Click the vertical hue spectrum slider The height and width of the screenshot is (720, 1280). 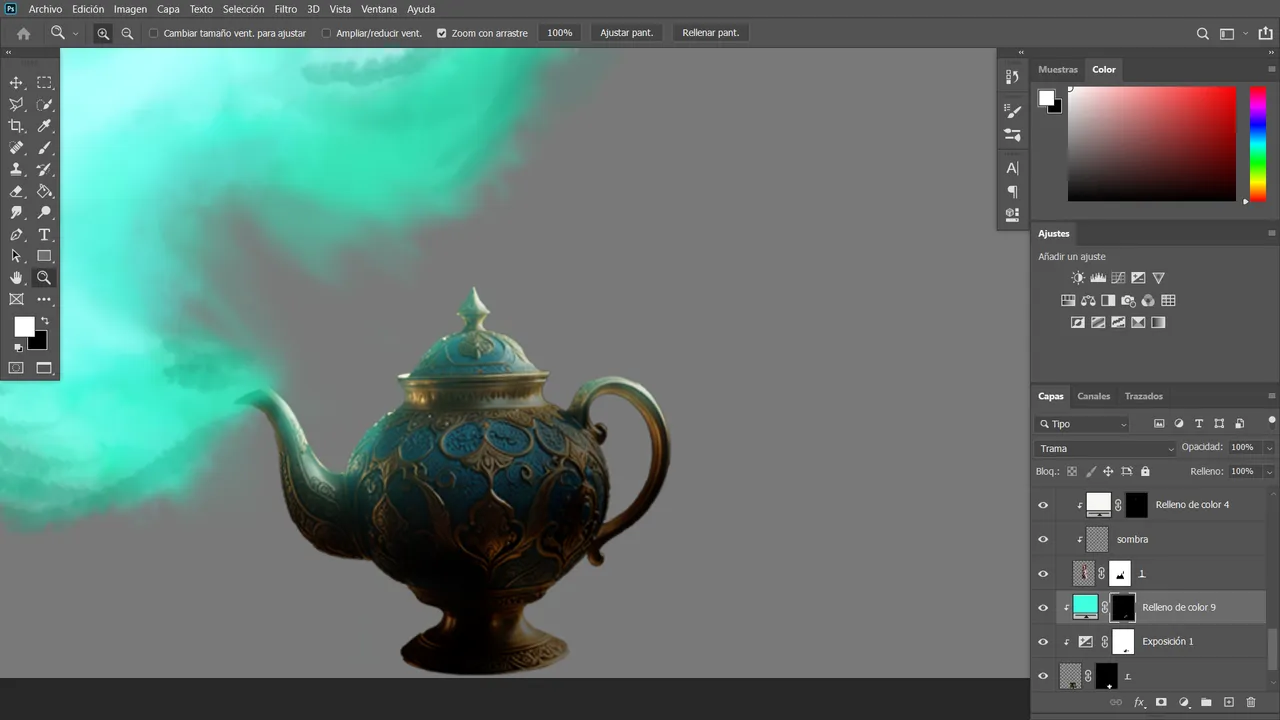tap(1258, 144)
